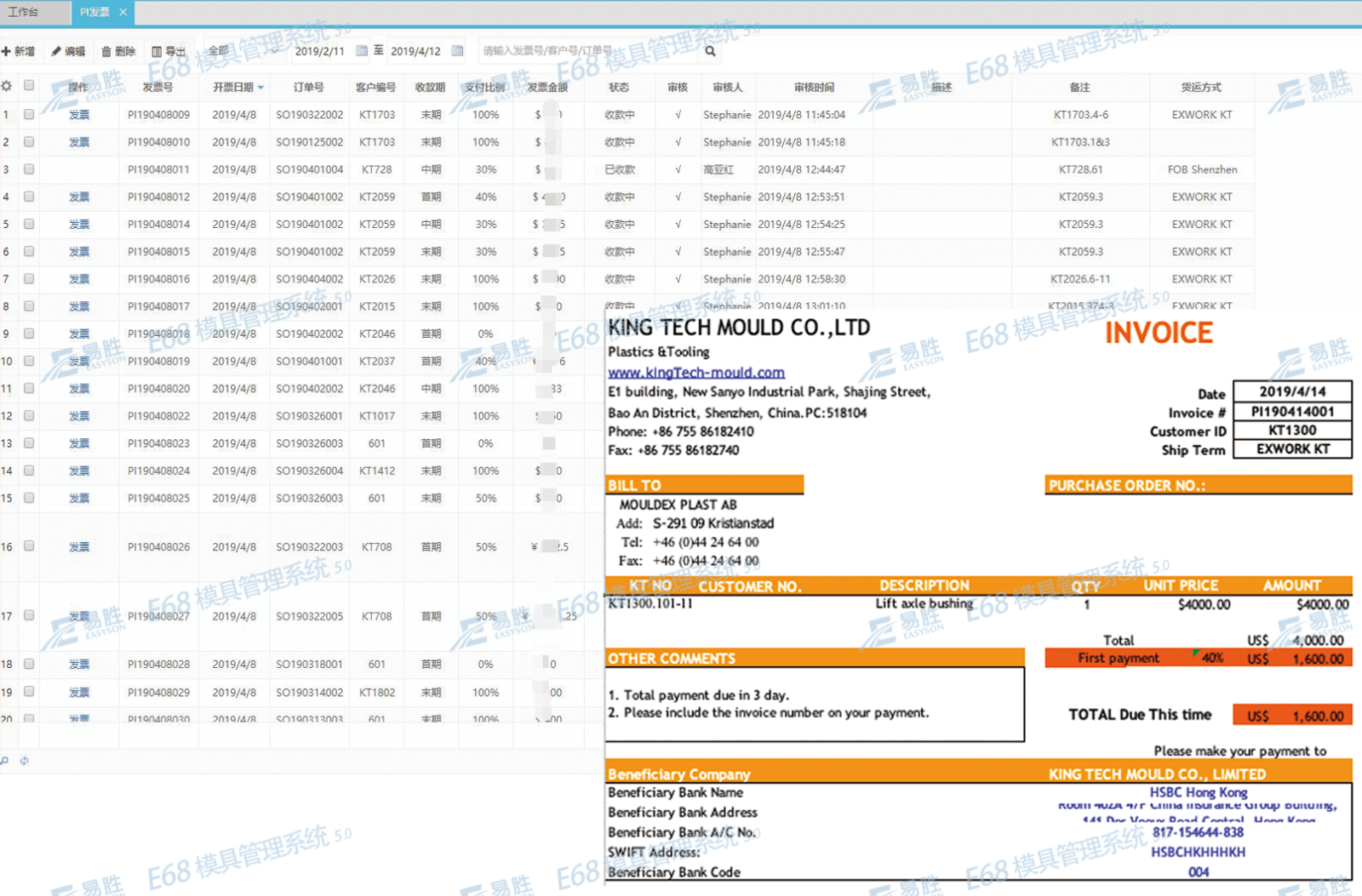Focus the invoice/customer/order number search box
The image size is (1362, 896).
point(587,51)
